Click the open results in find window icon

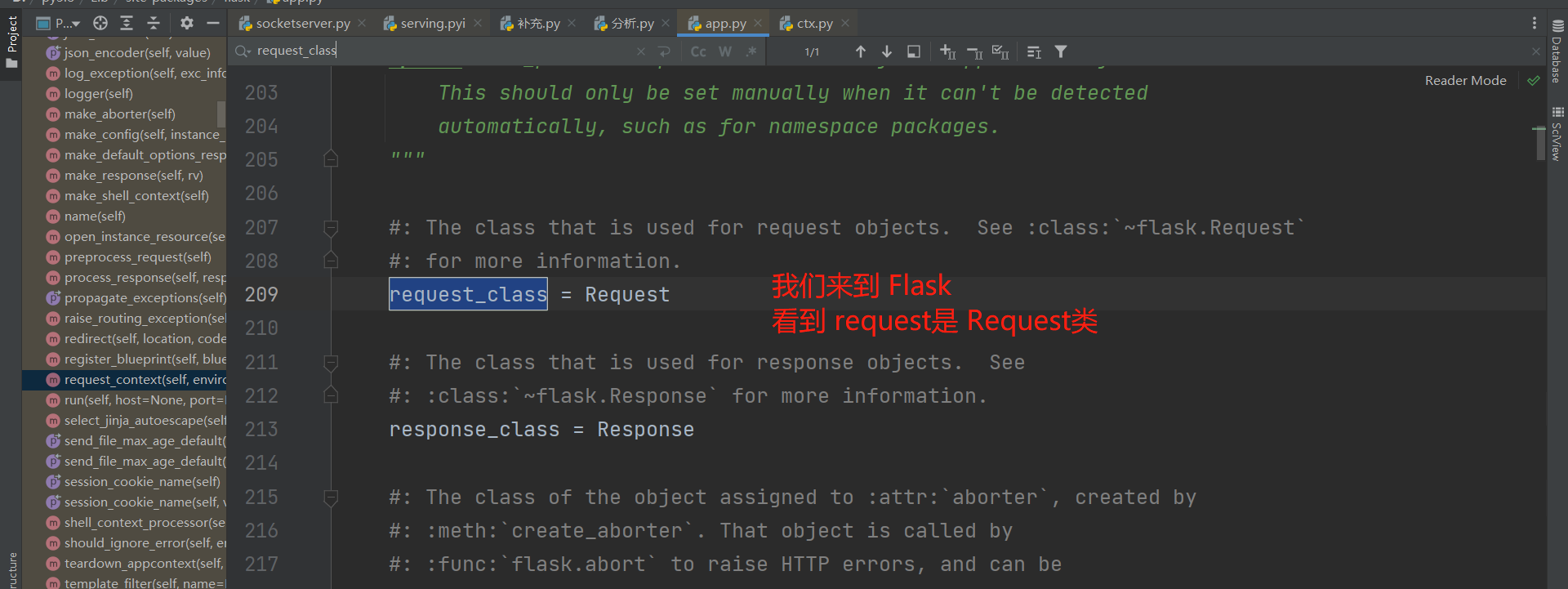(914, 51)
